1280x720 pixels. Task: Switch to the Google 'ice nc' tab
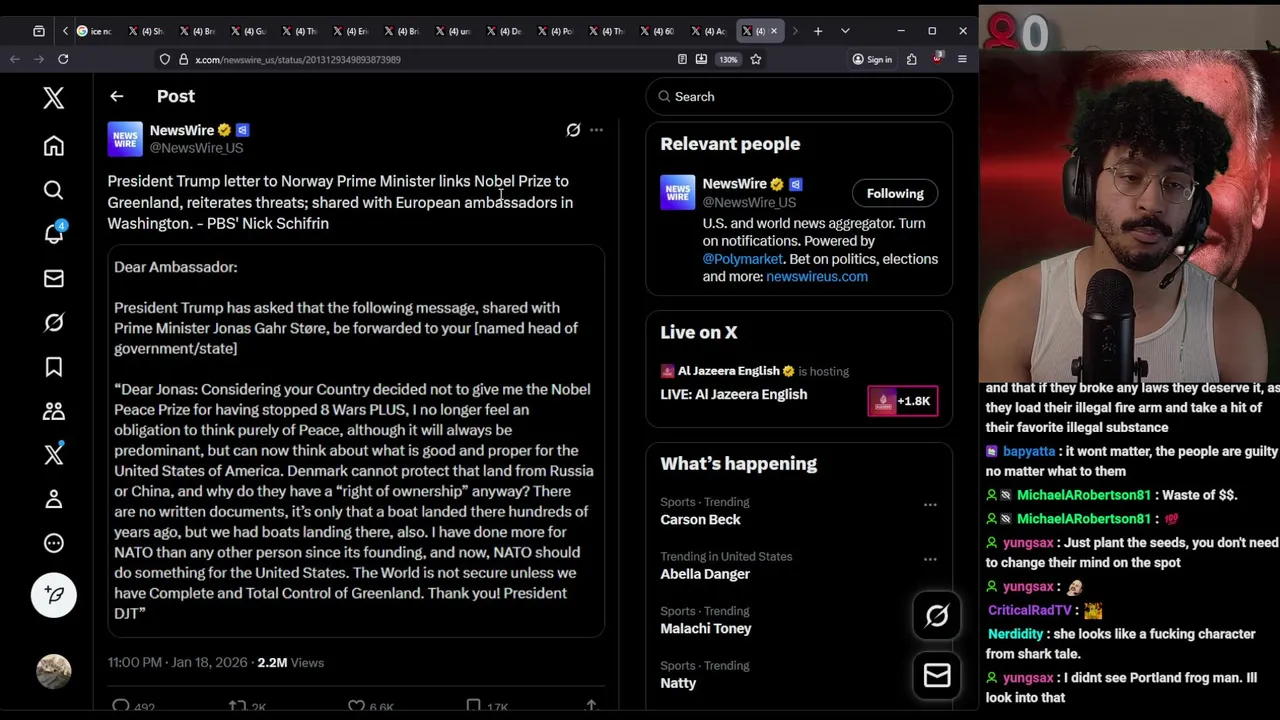click(x=97, y=31)
